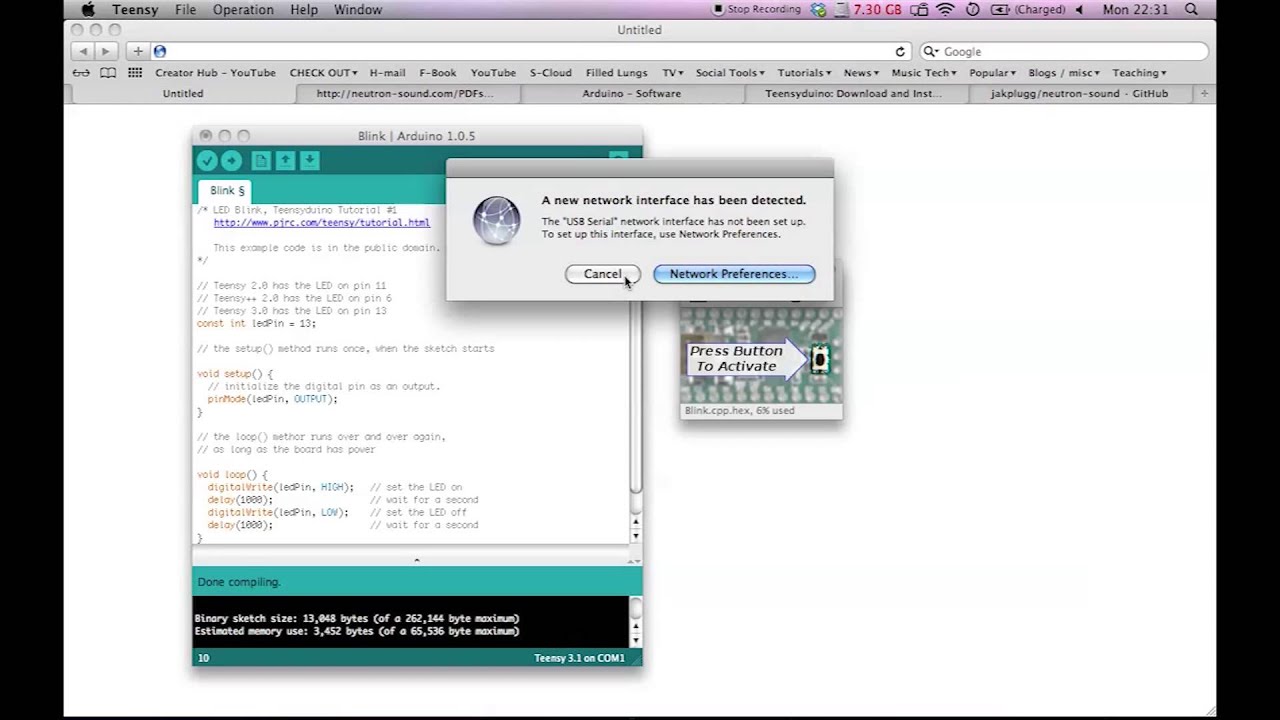This screenshot has height=720, width=1280.
Task: Open Safari Reading List glasses icon
Action: (82, 73)
